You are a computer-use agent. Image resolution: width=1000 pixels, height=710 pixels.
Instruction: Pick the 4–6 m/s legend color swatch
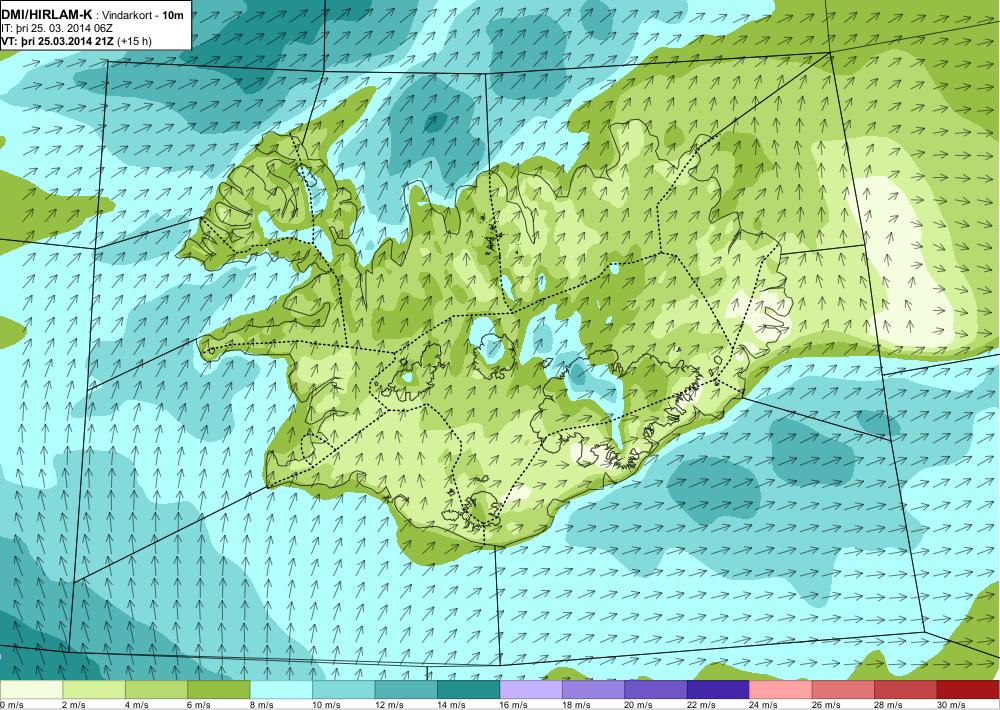pyautogui.click(x=156, y=690)
